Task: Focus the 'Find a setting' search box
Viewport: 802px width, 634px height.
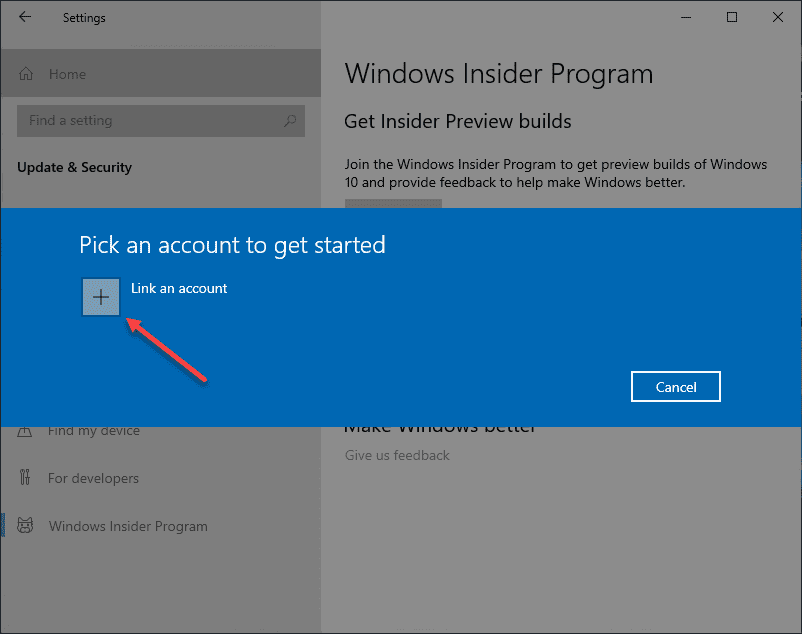Action: click(161, 121)
